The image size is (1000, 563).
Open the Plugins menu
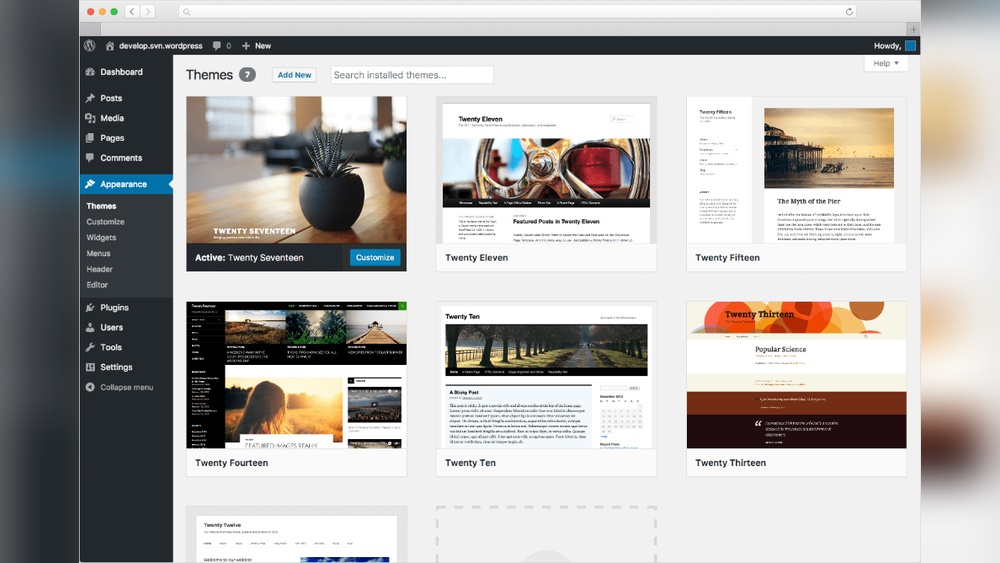[x=114, y=307]
